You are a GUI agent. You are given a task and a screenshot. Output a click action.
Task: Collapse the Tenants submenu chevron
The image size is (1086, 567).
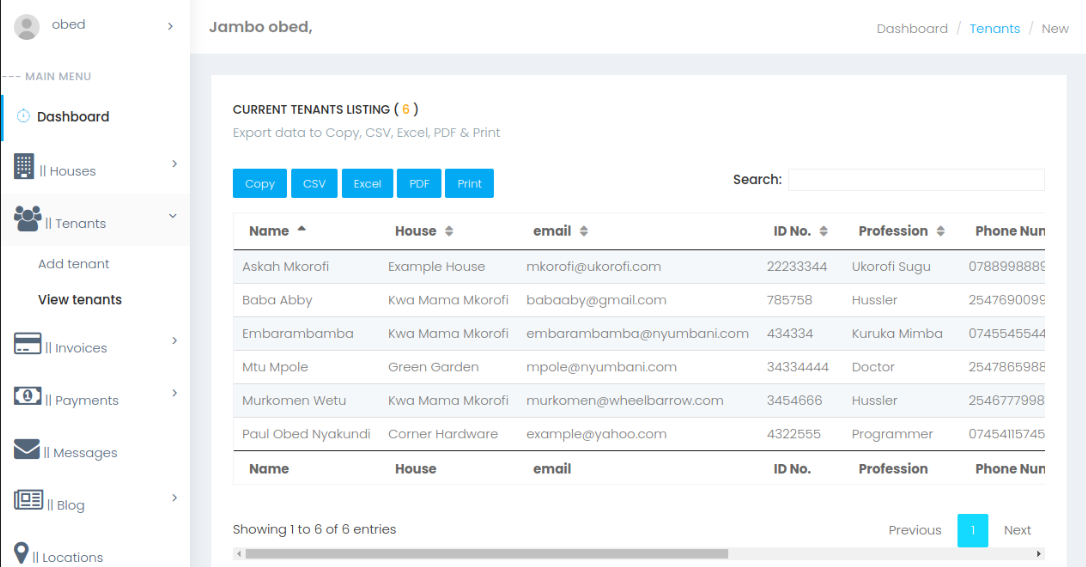[173, 216]
